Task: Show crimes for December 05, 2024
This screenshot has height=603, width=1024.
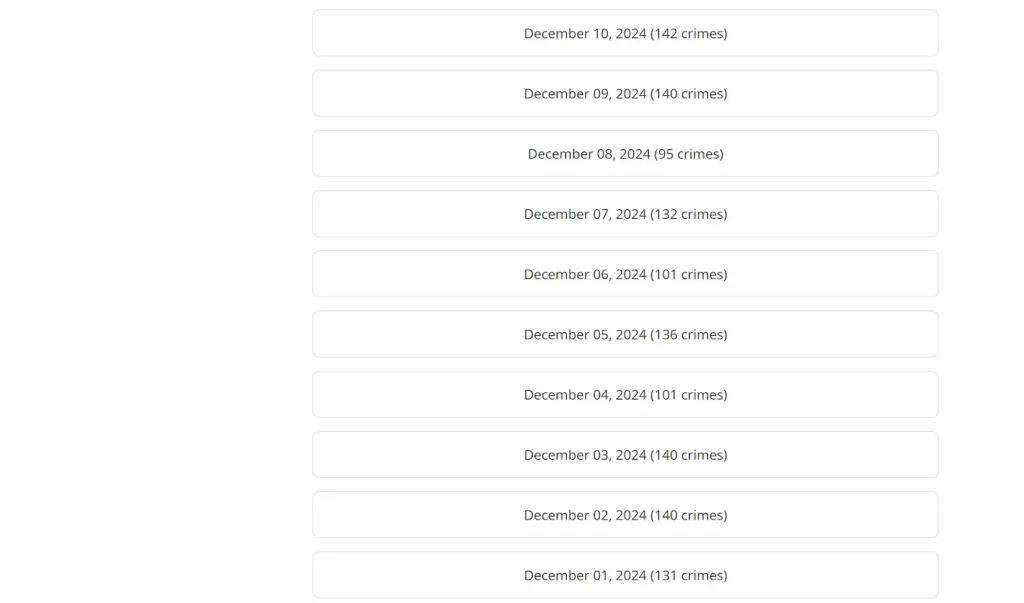Action: pyautogui.click(x=625, y=334)
